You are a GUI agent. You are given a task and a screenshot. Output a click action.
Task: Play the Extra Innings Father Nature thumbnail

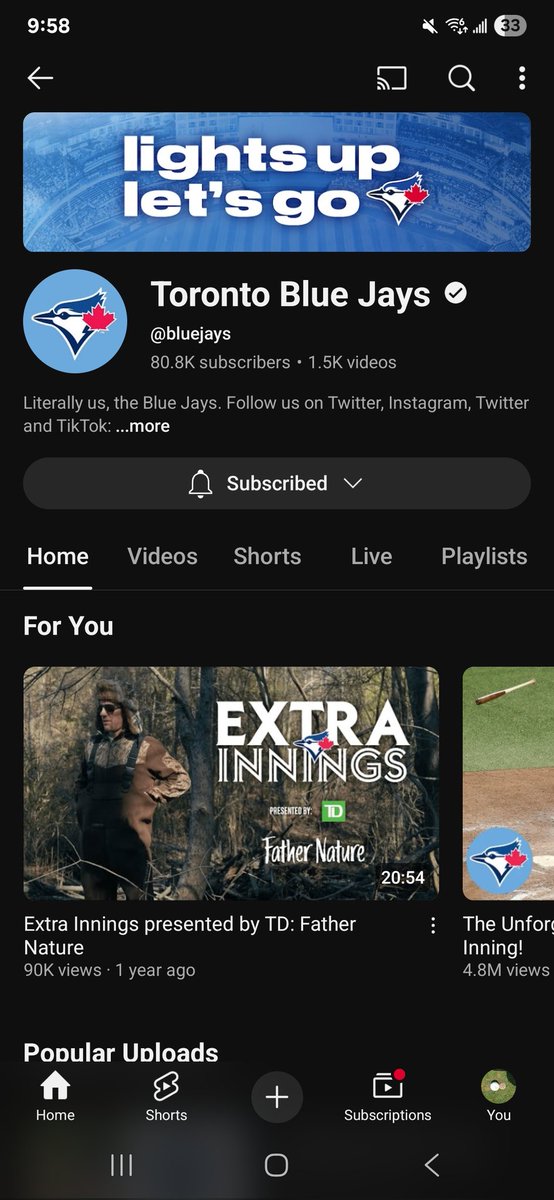231,783
